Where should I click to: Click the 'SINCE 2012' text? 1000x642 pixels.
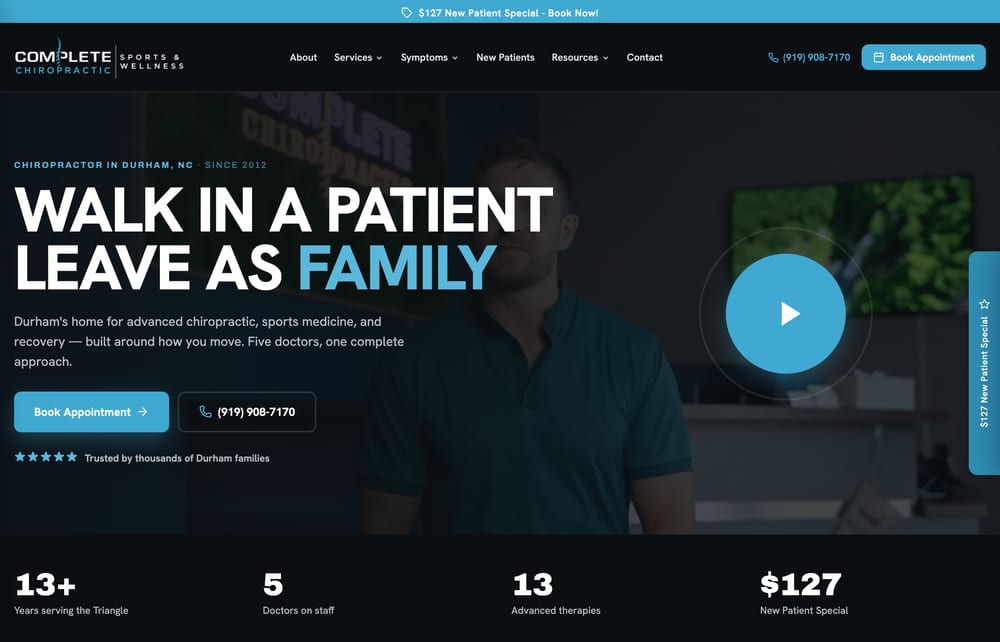pos(235,164)
